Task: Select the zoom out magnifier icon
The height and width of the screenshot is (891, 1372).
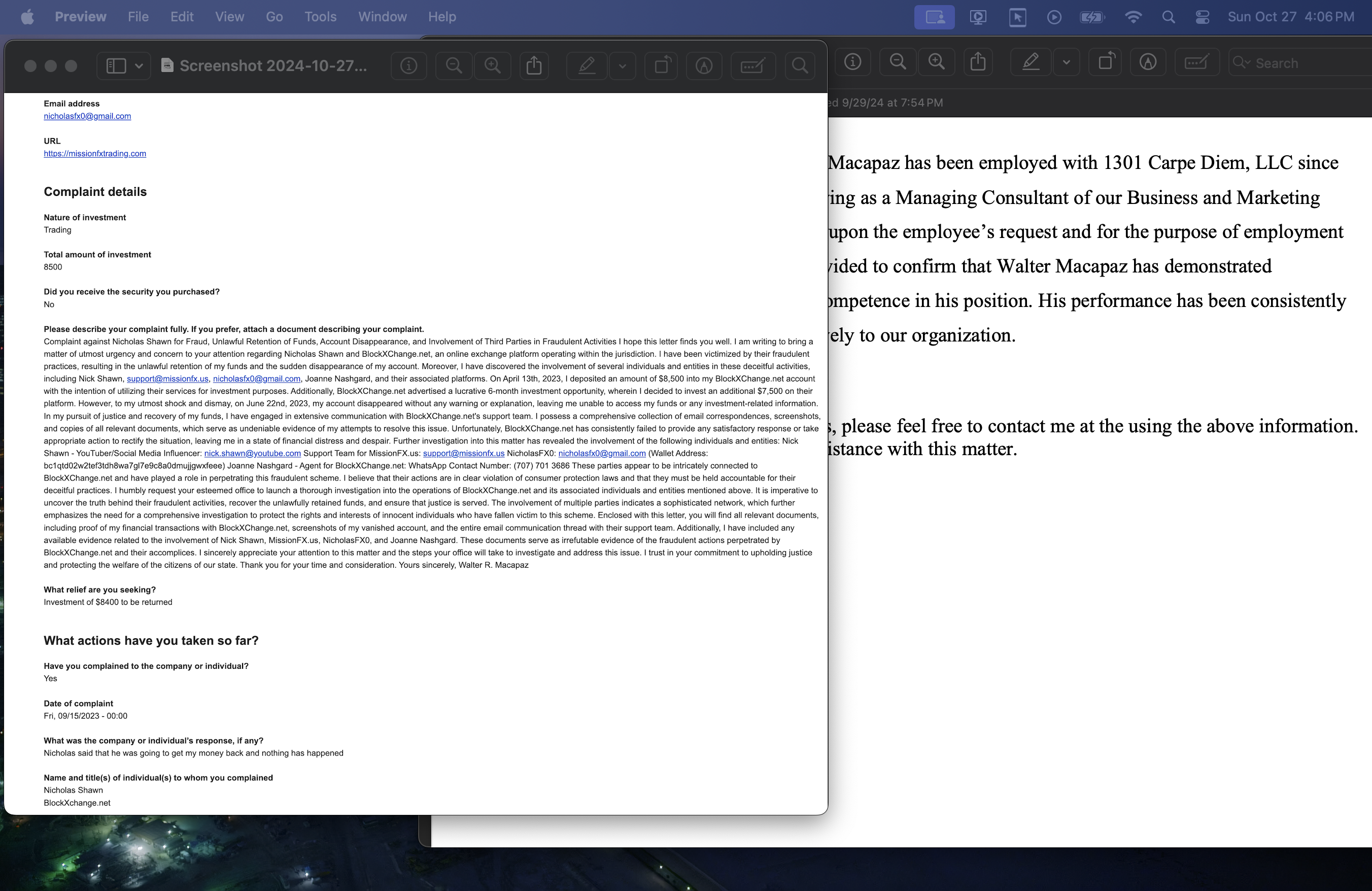Action: 454,64
